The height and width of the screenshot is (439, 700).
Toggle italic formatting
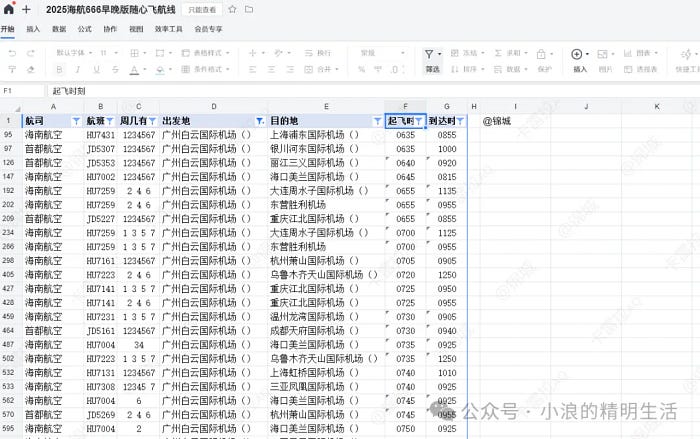pos(78,69)
